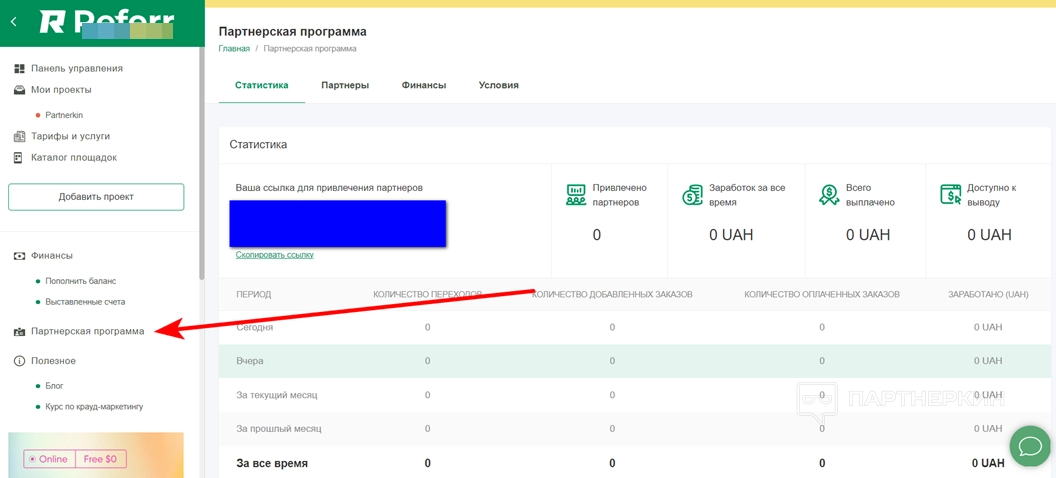The height and width of the screenshot is (478, 1056).
Task: Open Курс по крауд-маркетингу link
Action: coord(94,407)
